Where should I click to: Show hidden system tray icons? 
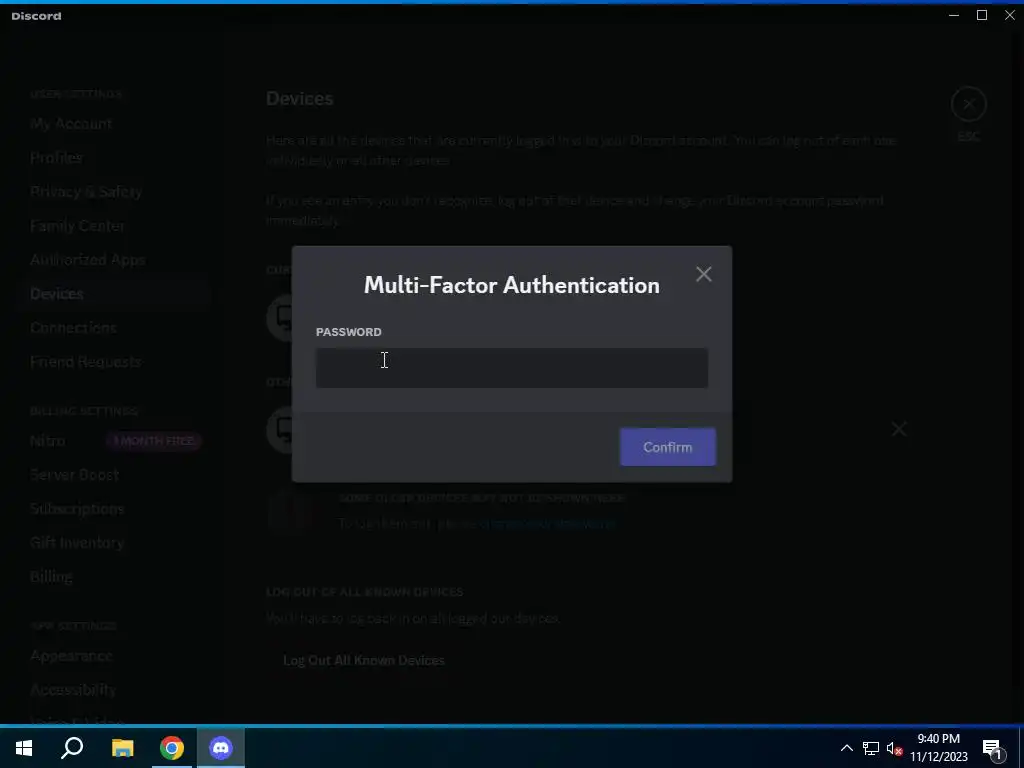click(x=846, y=748)
